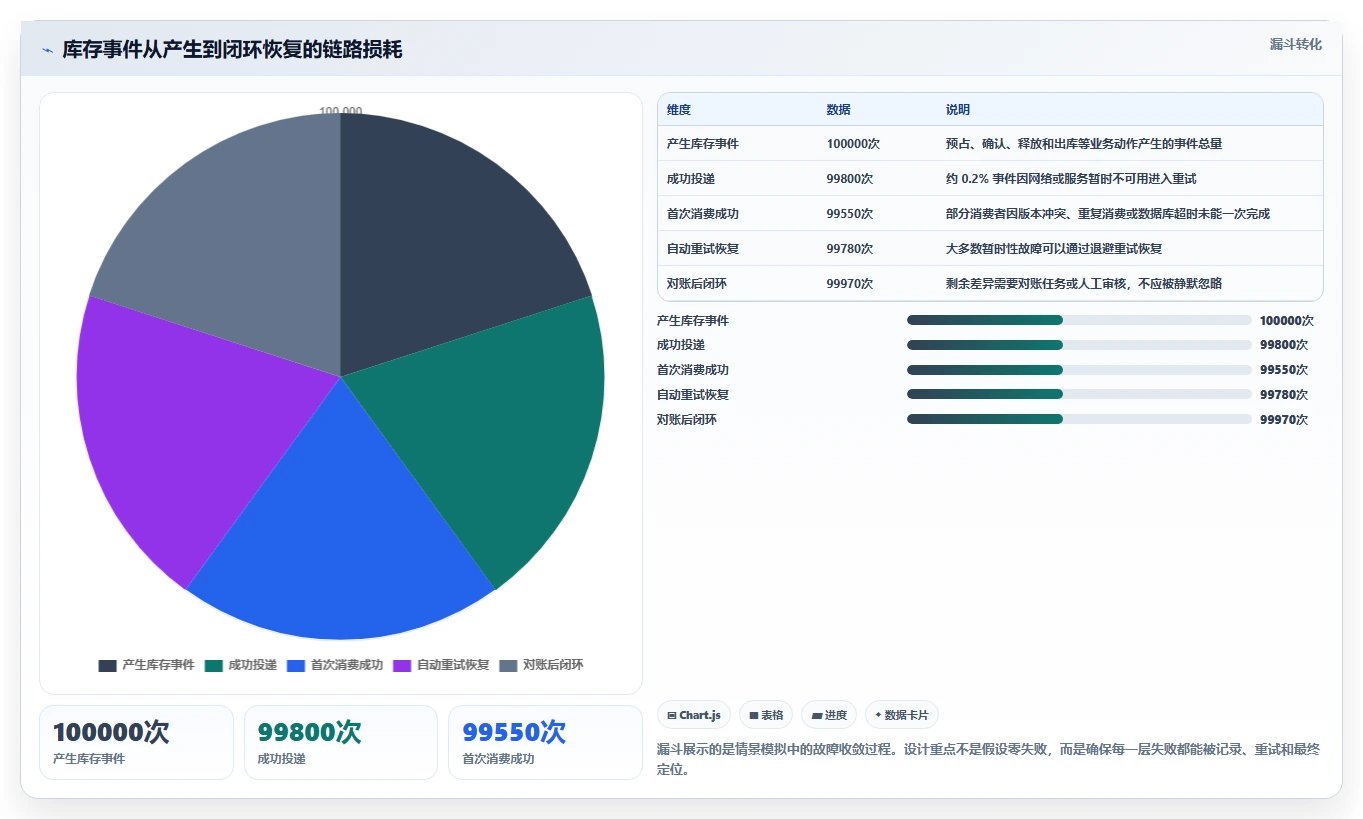Click the 说明 column header
The height and width of the screenshot is (819, 1363).
(x=958, y=110)
